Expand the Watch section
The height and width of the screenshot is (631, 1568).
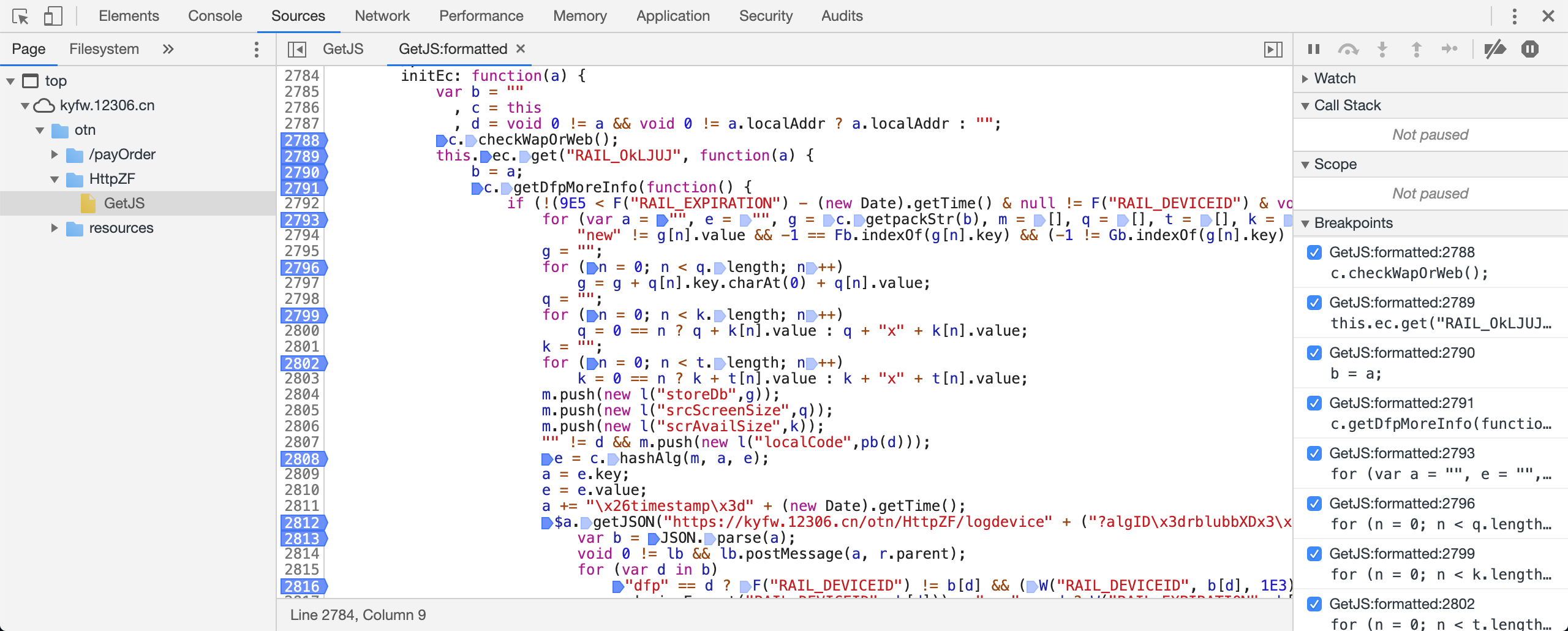(x=1305, y=78)
